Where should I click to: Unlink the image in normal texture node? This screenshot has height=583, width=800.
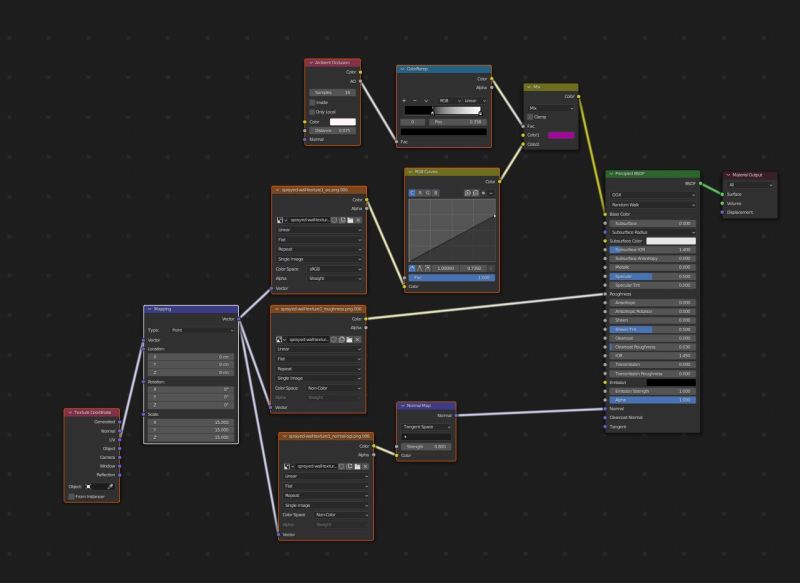pos(365,466)
